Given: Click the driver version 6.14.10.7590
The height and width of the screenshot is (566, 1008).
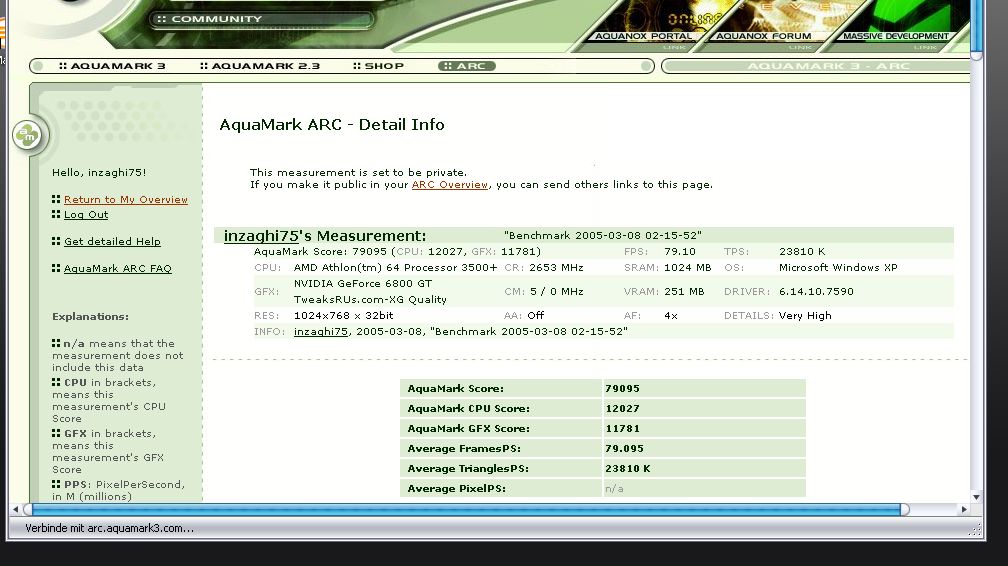Looking at the screenshot, I should click(x=816, y=292).
